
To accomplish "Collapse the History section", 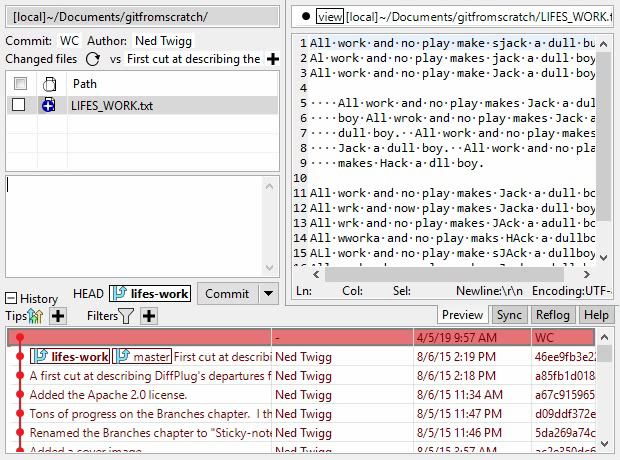I will pos(11,298).
